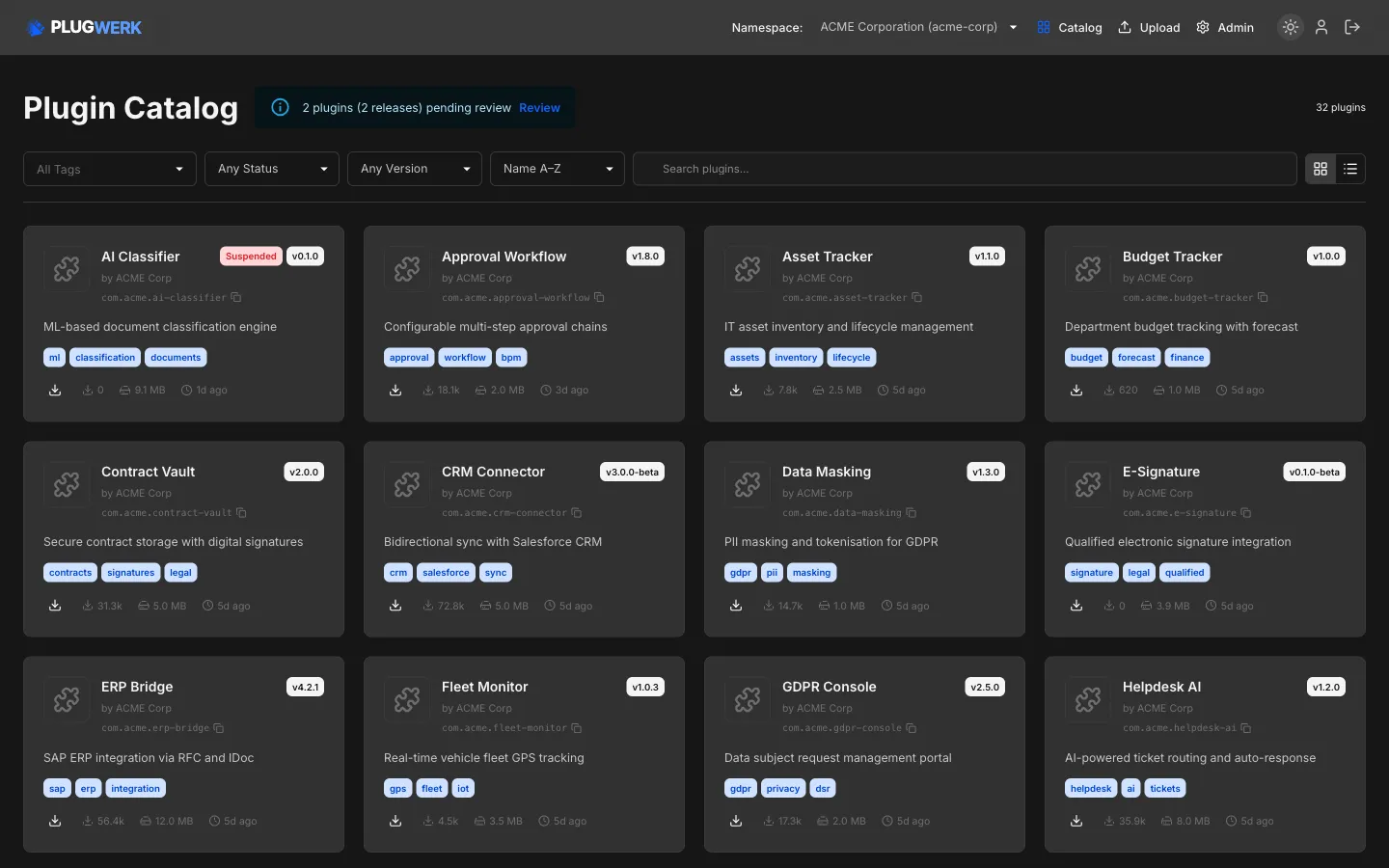The width and height of the screenshot is (1389, 868).
Task: Open the Admin navigation item
Action: [1225, 27]
